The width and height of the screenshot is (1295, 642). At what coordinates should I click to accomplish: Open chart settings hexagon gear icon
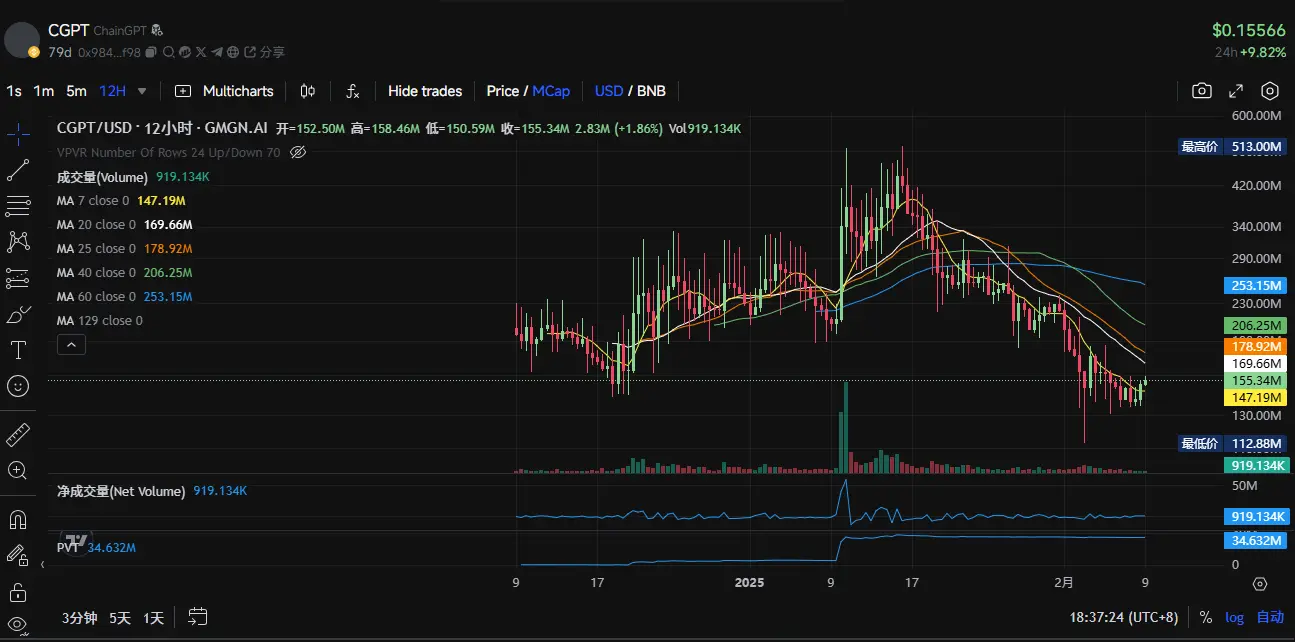pos(1270,91)
